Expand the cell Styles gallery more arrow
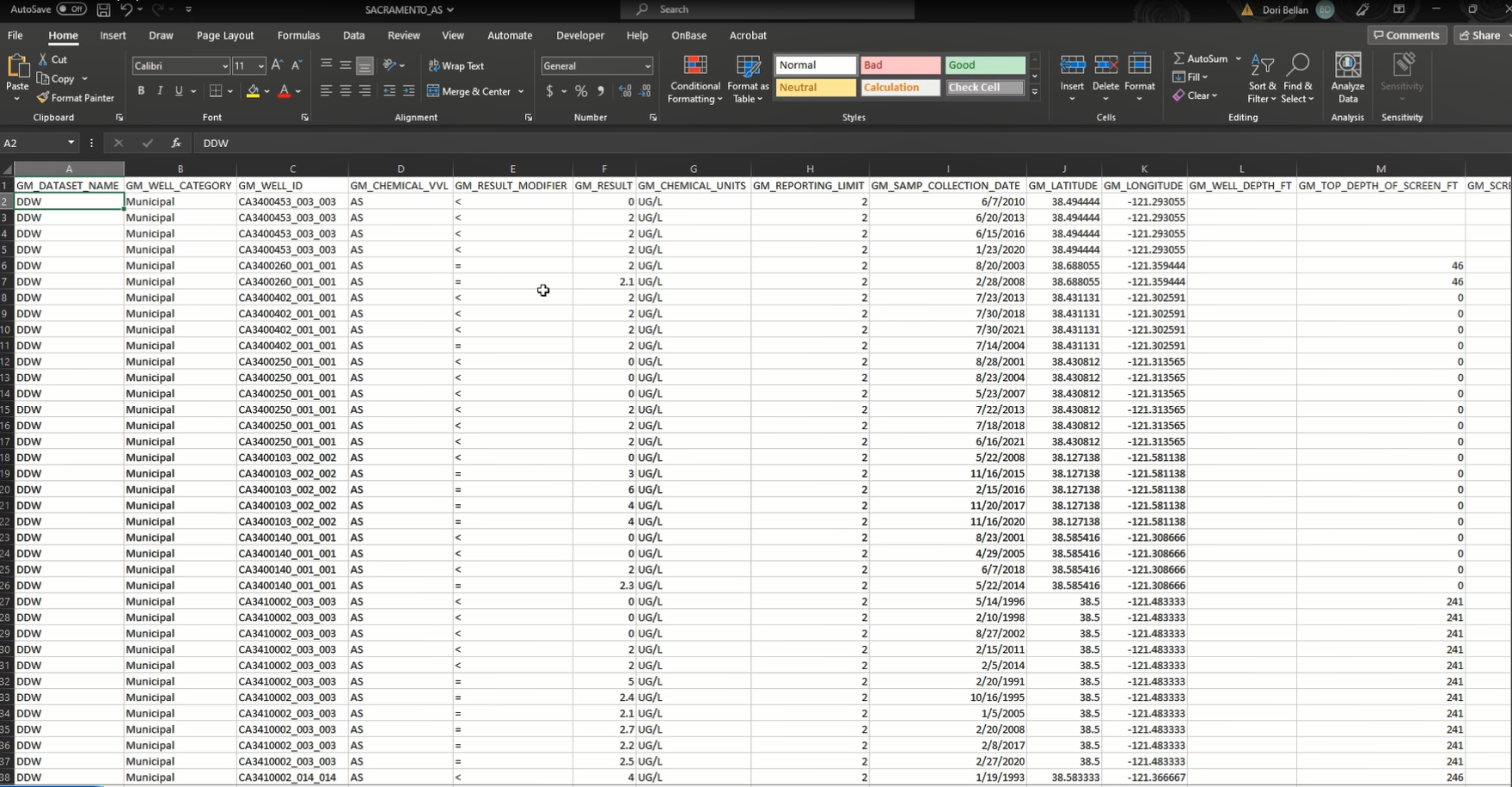 [x=1035, y=92]
